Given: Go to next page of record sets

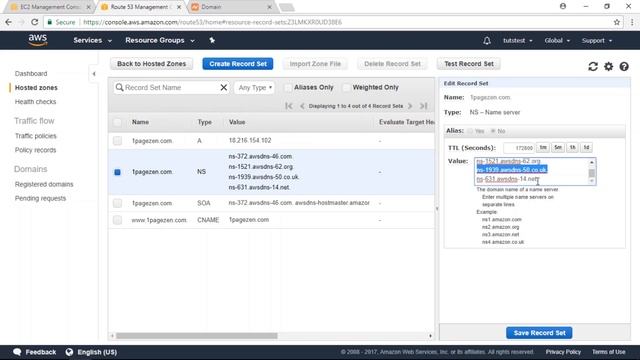Looking at the screenshot, I should coord(410,106).
